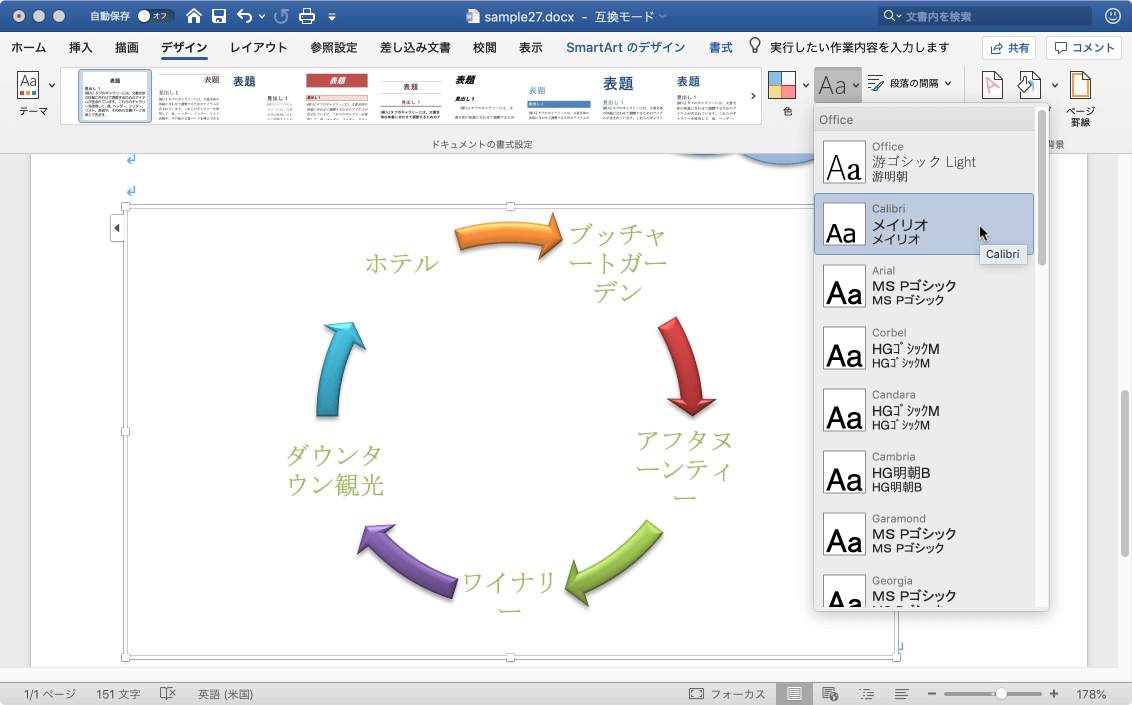Open the SmartArt のデザイン tab
Image resolution: width=1132 pixels, height=705 pixels.
click(x=625, y=48)
